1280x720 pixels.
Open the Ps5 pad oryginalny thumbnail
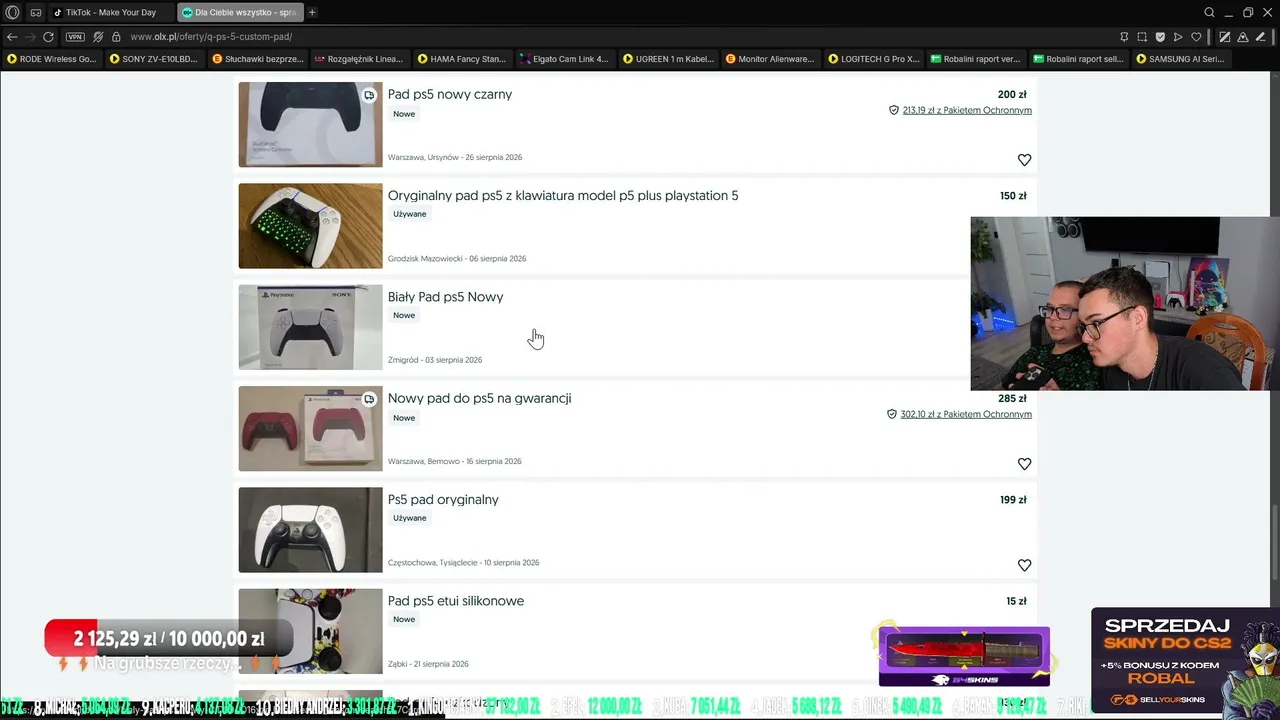point(310,530)
